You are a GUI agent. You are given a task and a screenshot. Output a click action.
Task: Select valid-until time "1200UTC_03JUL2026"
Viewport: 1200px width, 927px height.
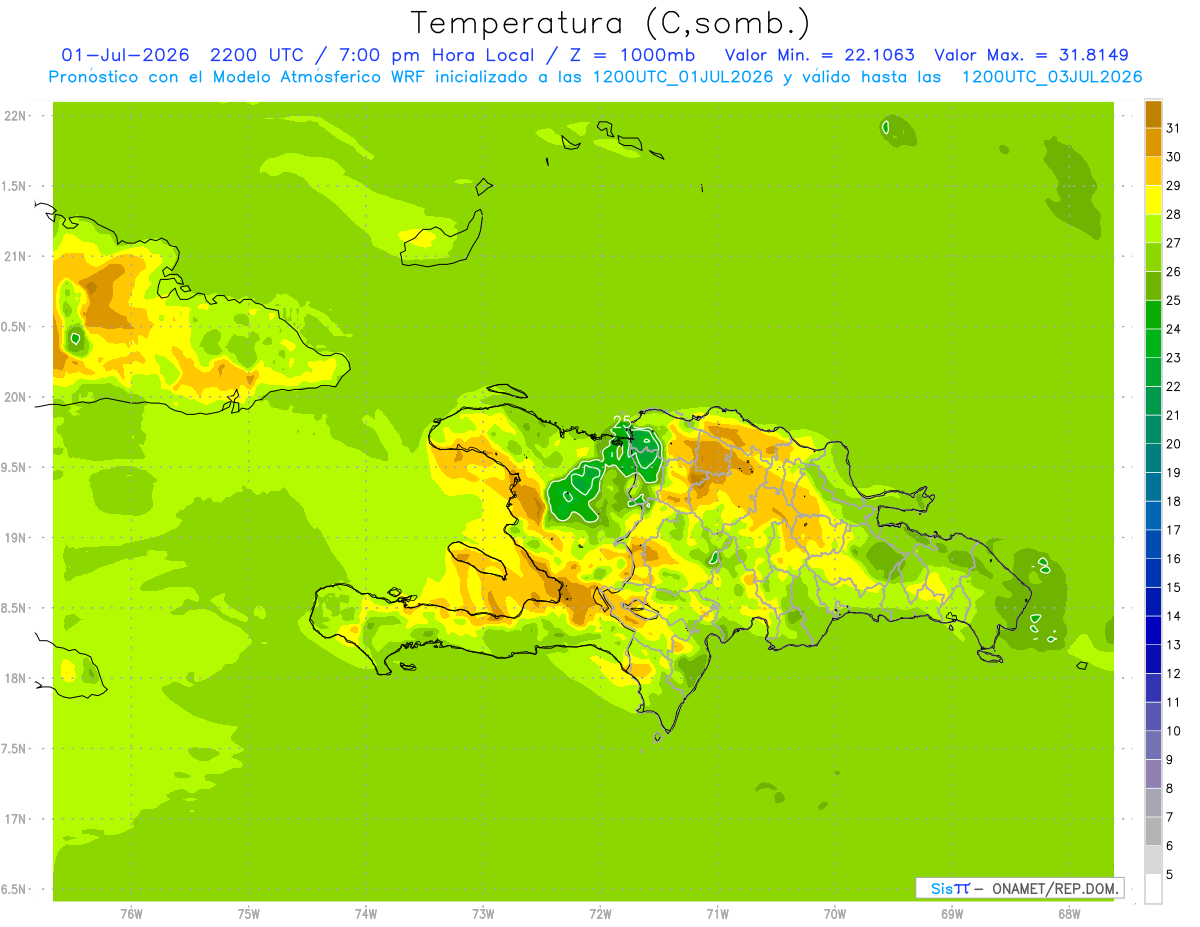[x=1052, y=77]
